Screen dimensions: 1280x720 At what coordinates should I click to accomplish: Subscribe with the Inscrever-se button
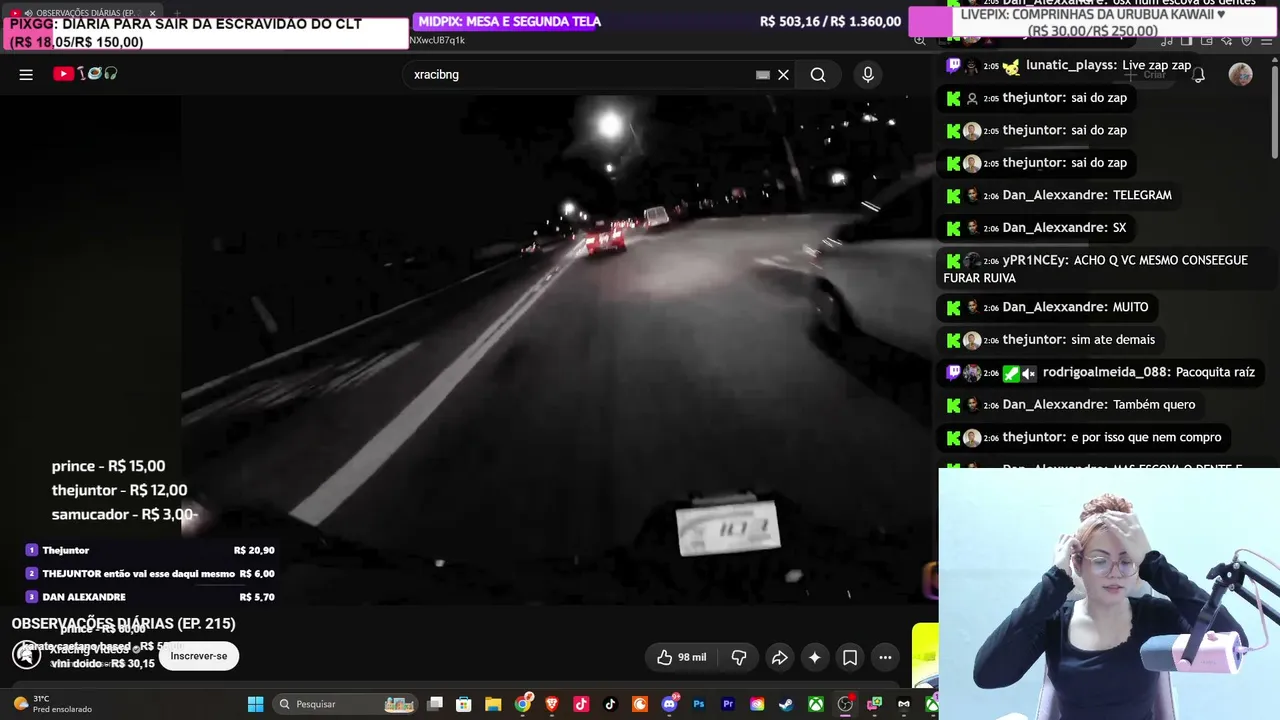[x=199, y=656]
